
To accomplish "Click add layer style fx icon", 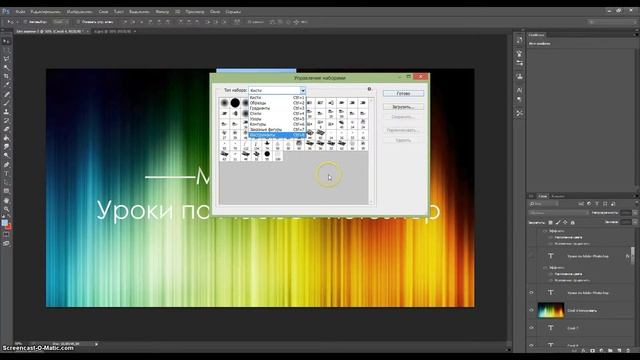I will click(583, 350).
